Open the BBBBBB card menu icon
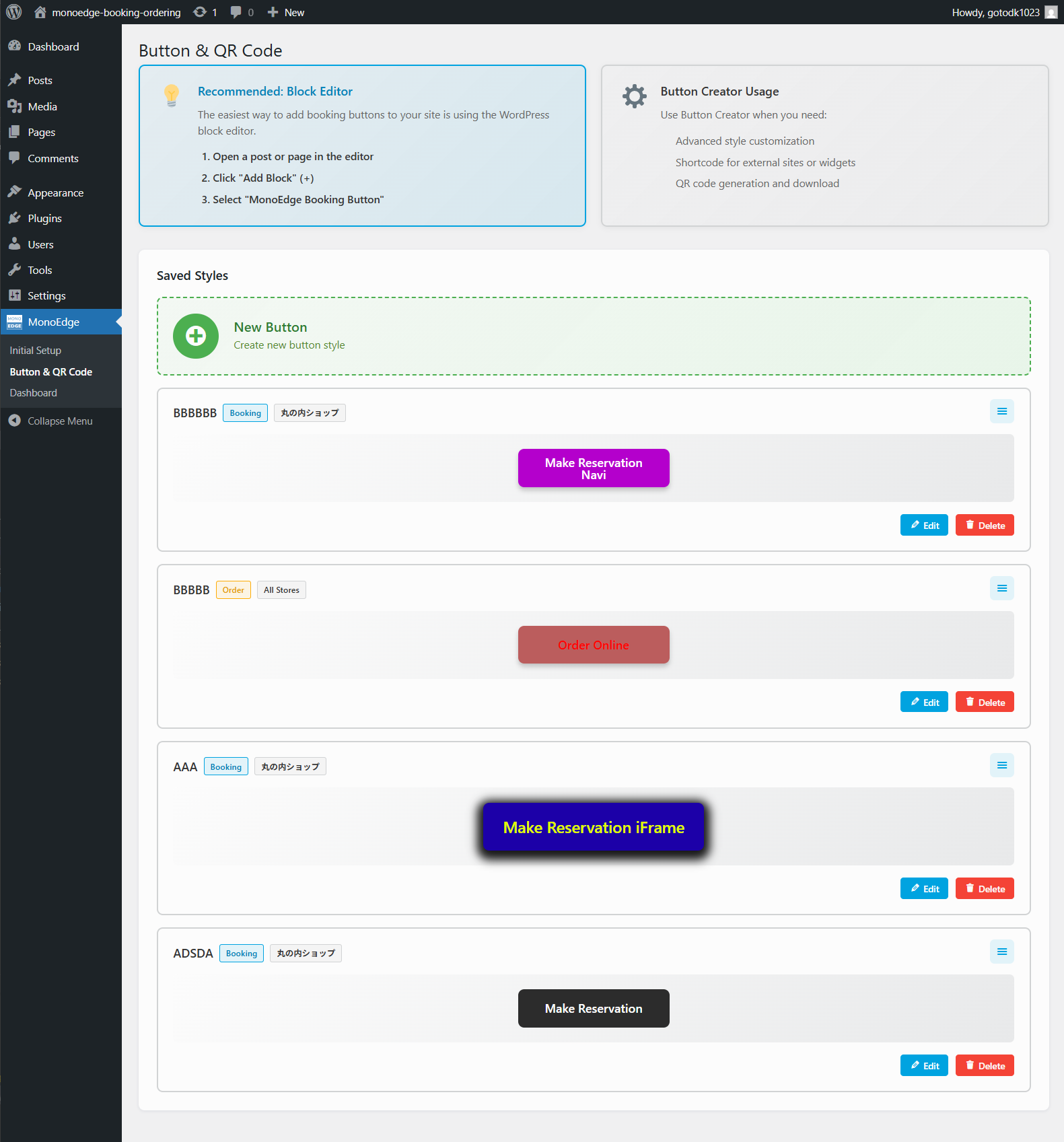Screen dimensions: 1064x1142 (1001, 411)
